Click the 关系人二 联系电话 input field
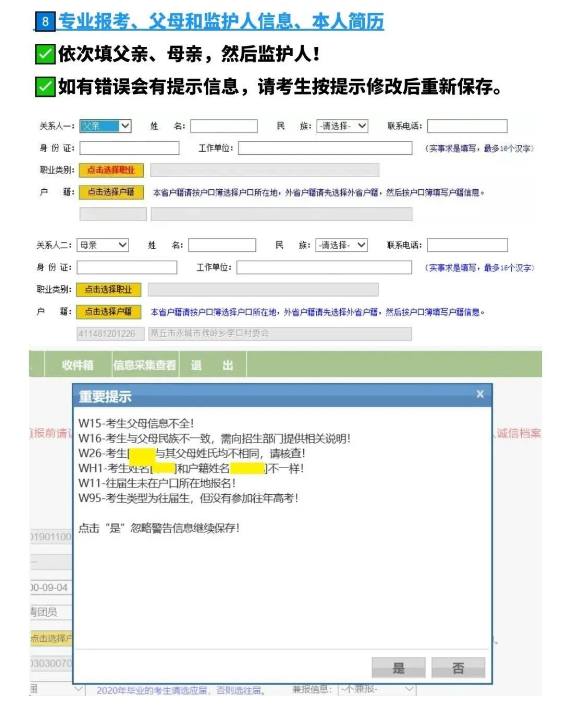 (467, 245)
